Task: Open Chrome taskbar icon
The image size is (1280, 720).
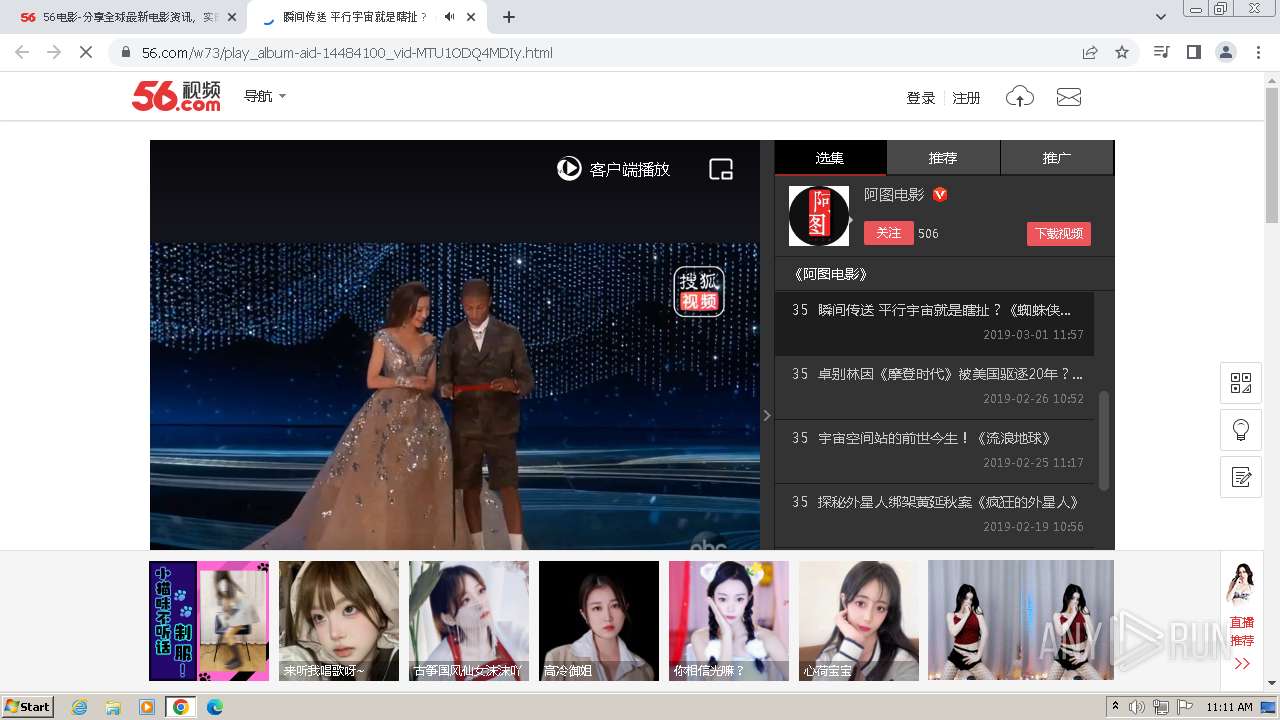Action: [x=181, y=707]
